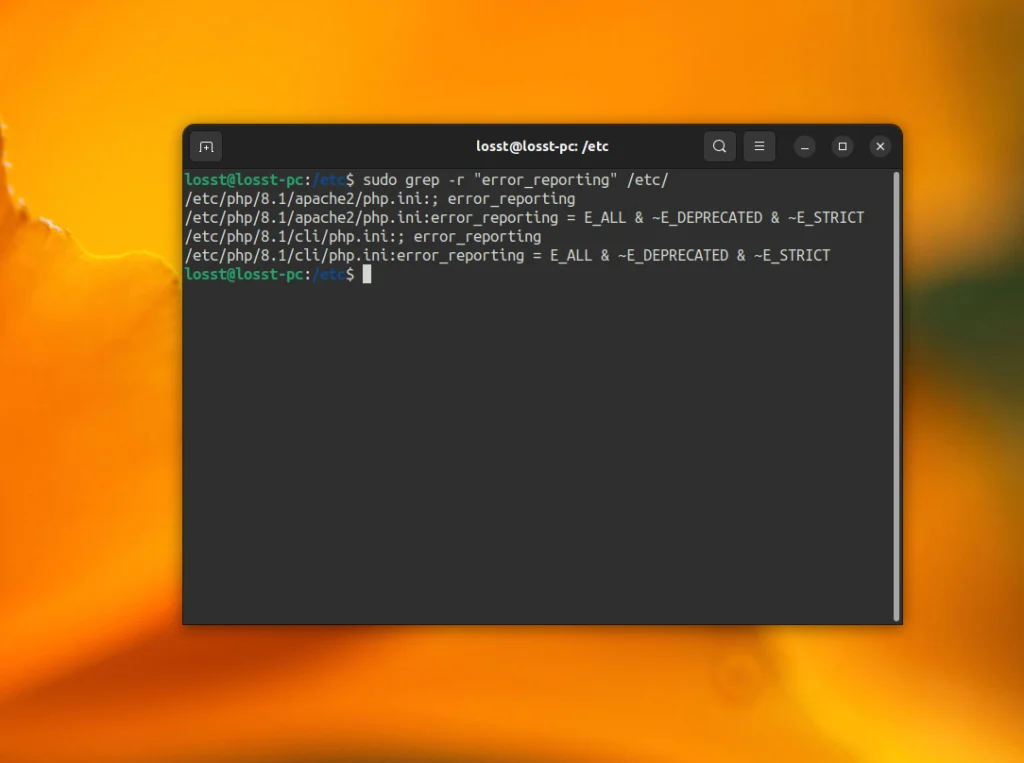Click the terminal vertical scrollbar
The width and height of the screenshot is (1024, 763).
point(897,396)
